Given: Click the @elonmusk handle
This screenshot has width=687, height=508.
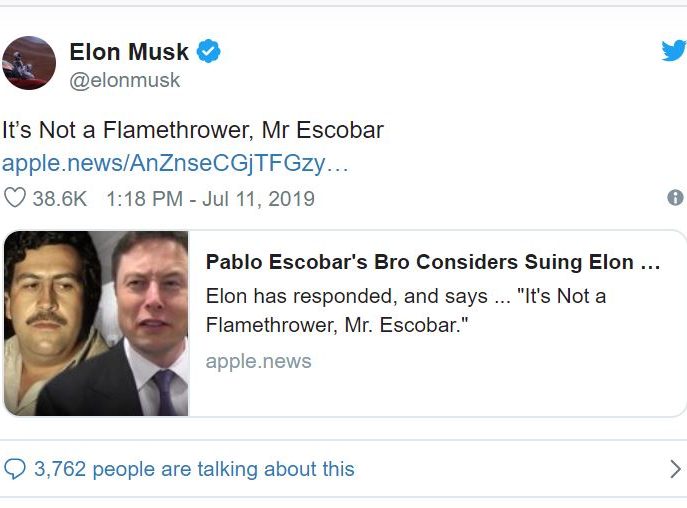Looking at the screenshot, I should tap(124, 80).
